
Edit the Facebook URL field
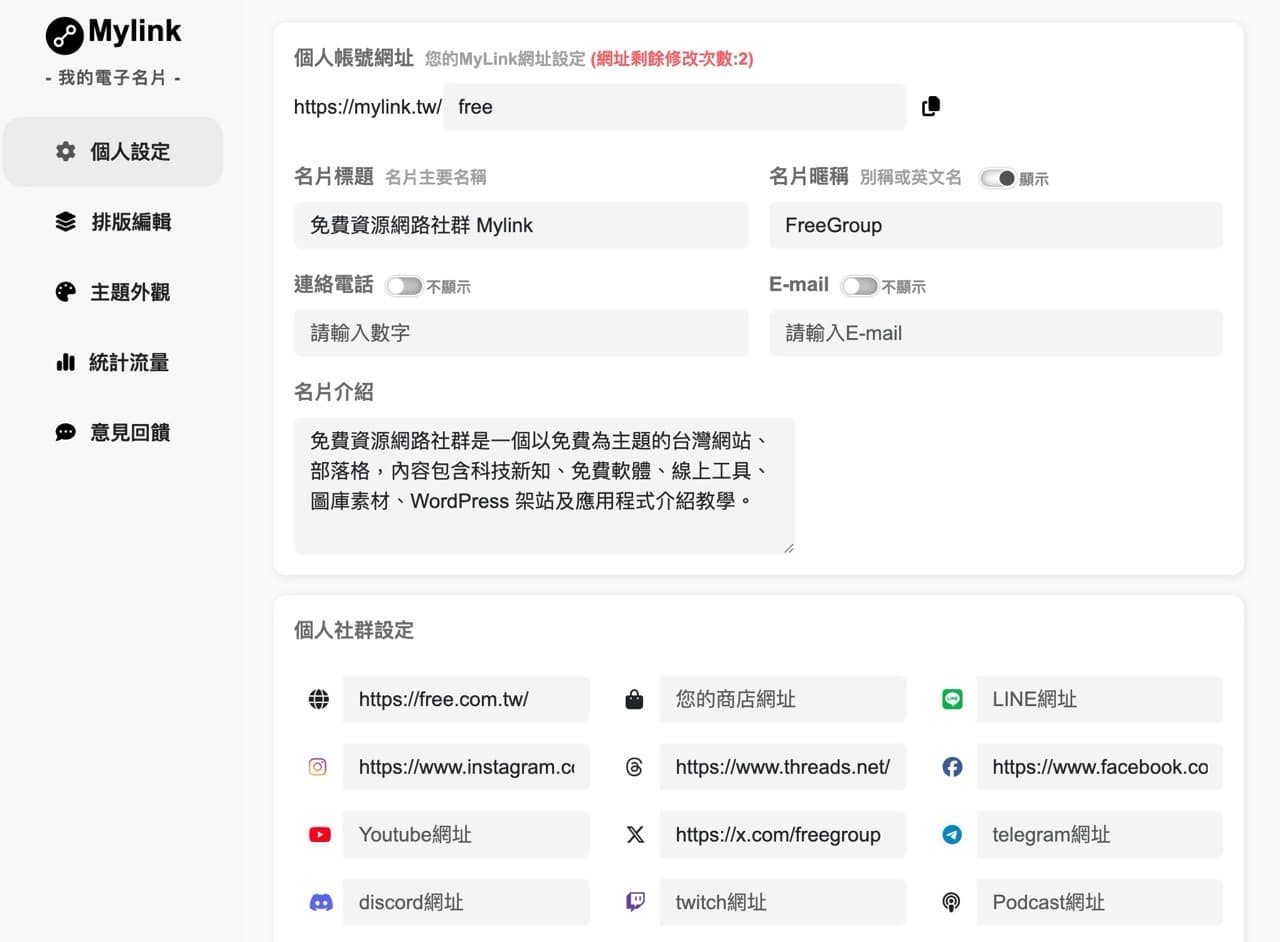tap(1100, 767)
